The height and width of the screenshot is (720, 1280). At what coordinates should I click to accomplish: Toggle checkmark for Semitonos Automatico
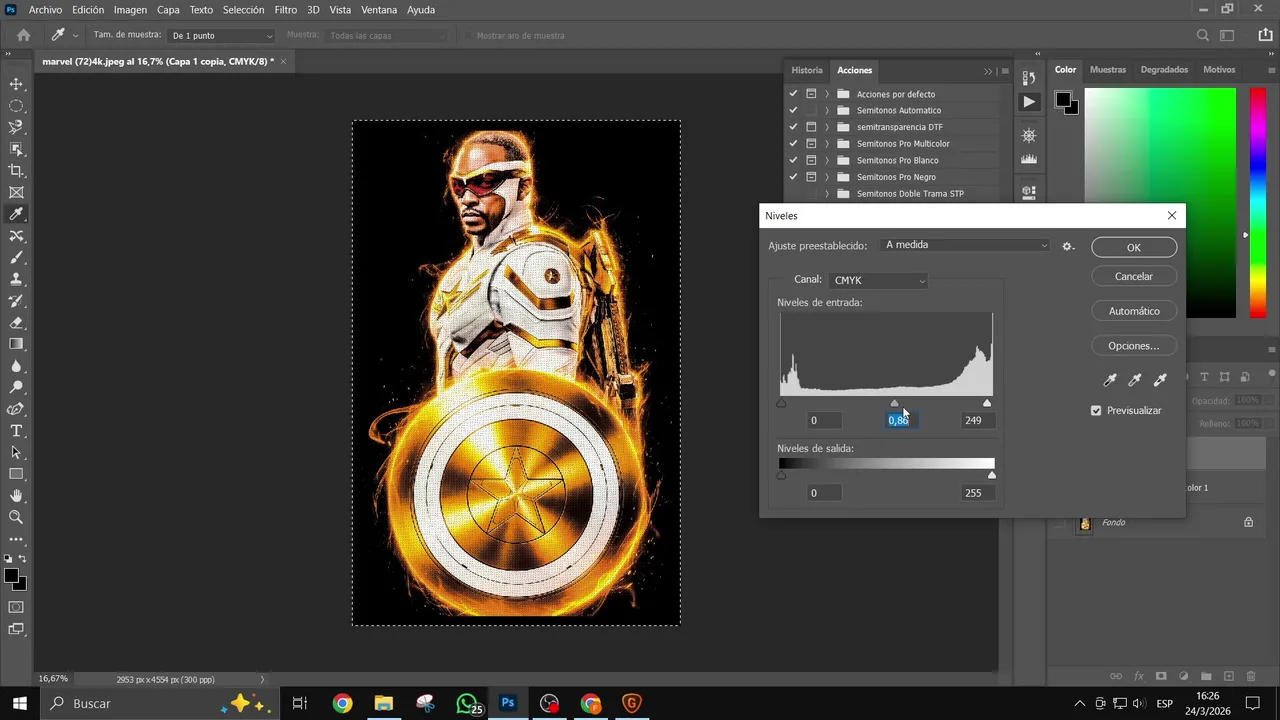[793, 110]
